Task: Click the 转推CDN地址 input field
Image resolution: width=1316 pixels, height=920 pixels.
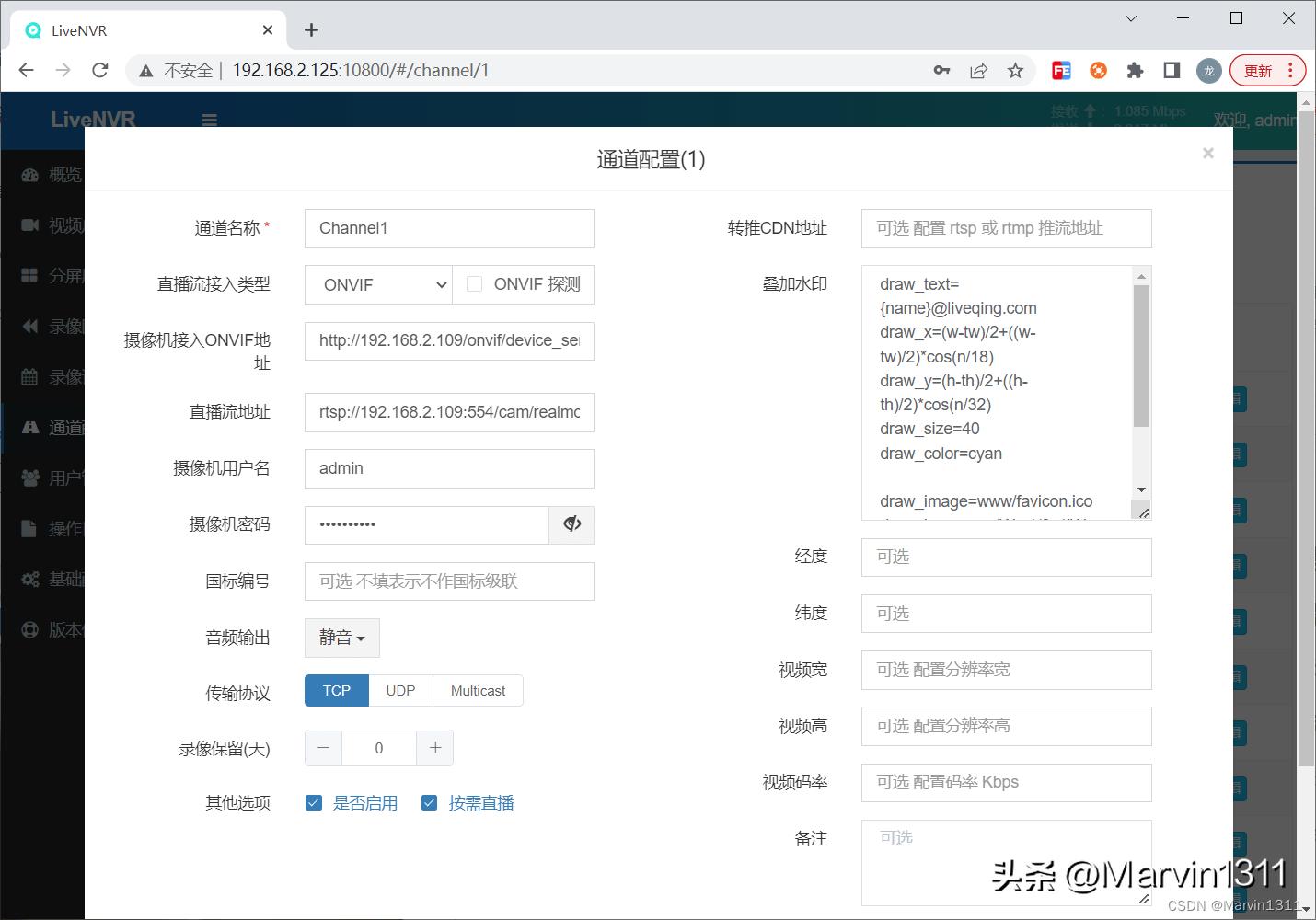Action: click(x=1006, y=228)
